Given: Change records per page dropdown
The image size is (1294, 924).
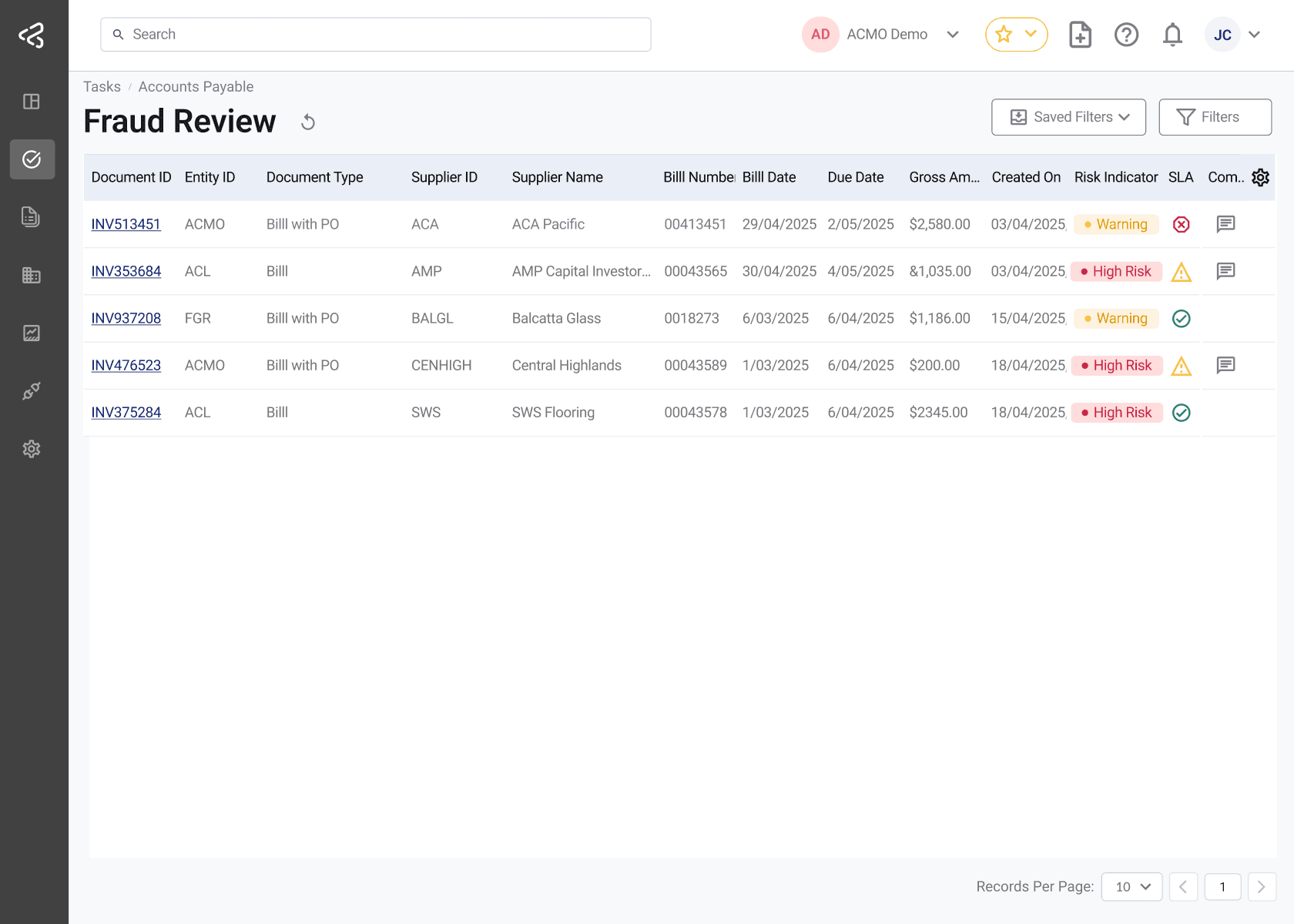Looking at the screenshot, I should point(1131,887).
